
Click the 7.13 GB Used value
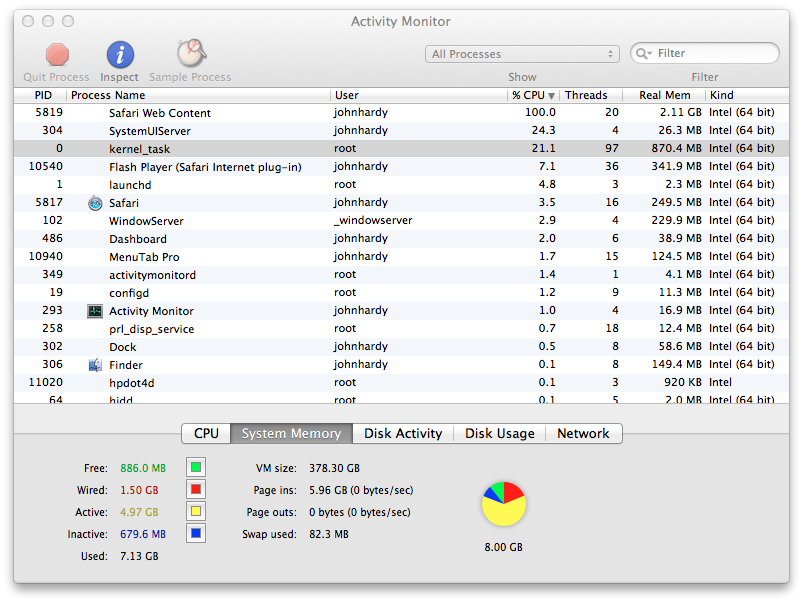[139, 556]
